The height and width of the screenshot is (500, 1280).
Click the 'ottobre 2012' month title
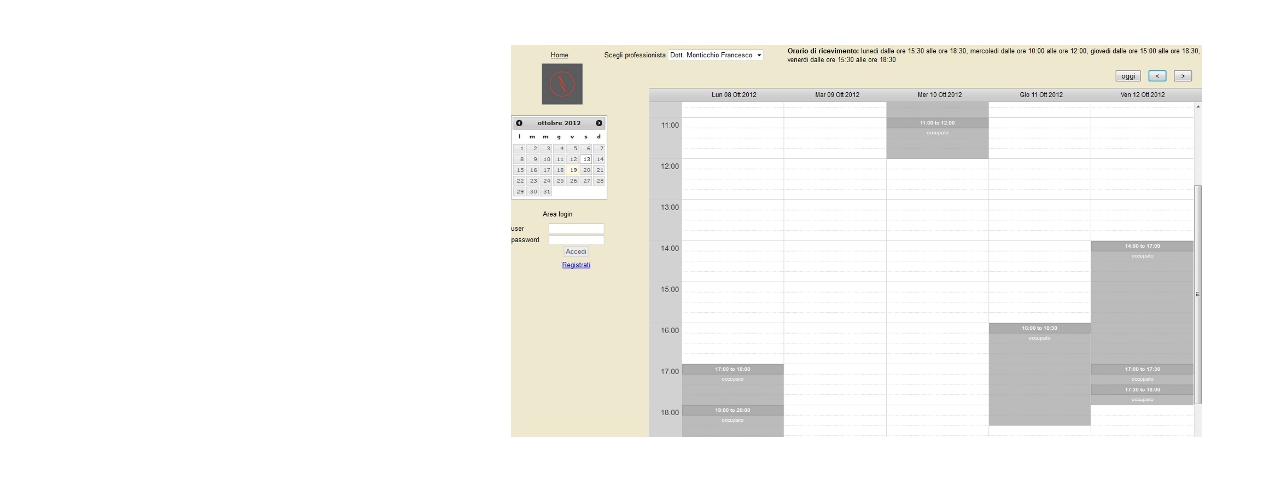click(x=559, y=123)
